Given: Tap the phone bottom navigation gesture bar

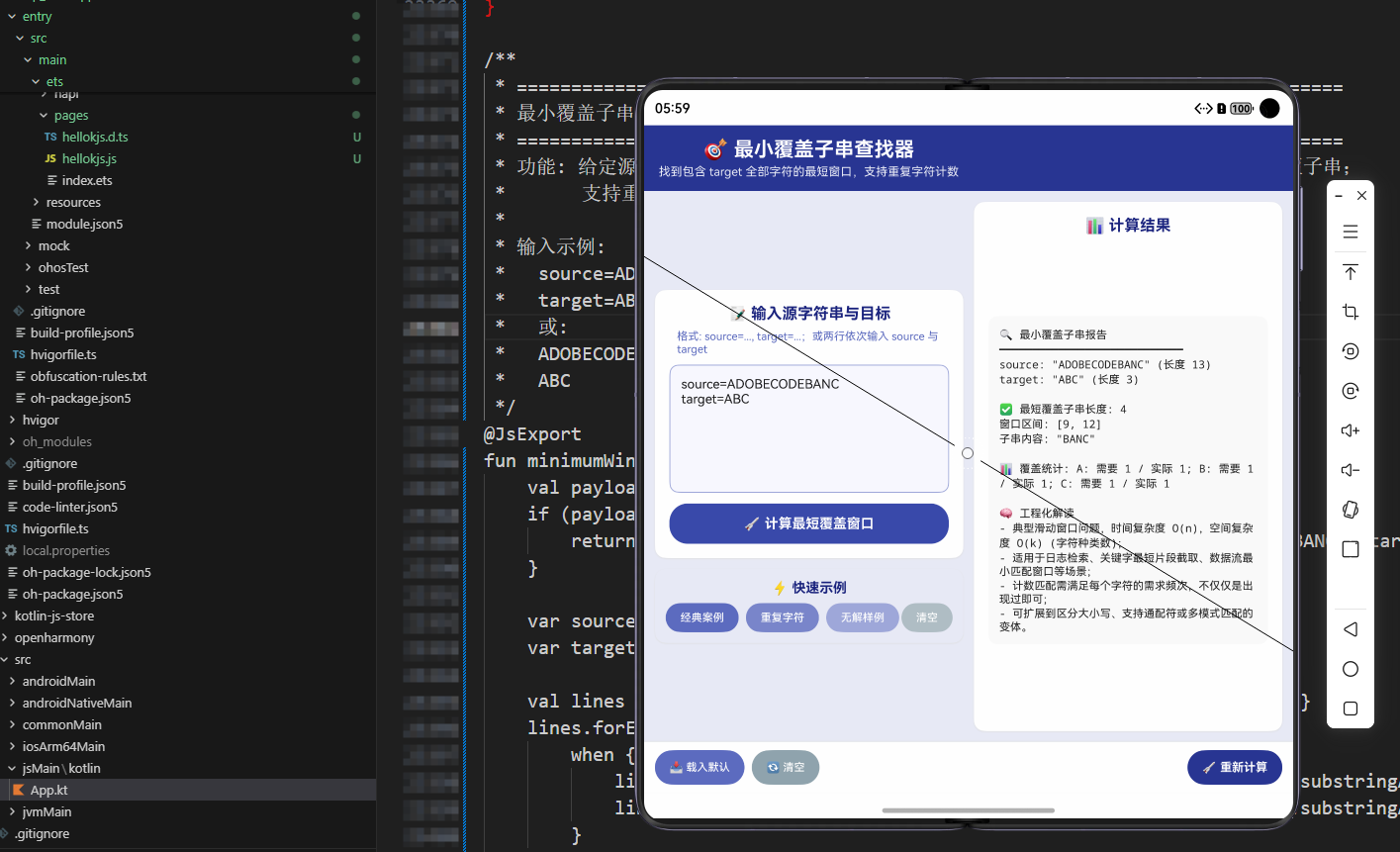Looking at the screenshot, I should click(x=969, y=810).
